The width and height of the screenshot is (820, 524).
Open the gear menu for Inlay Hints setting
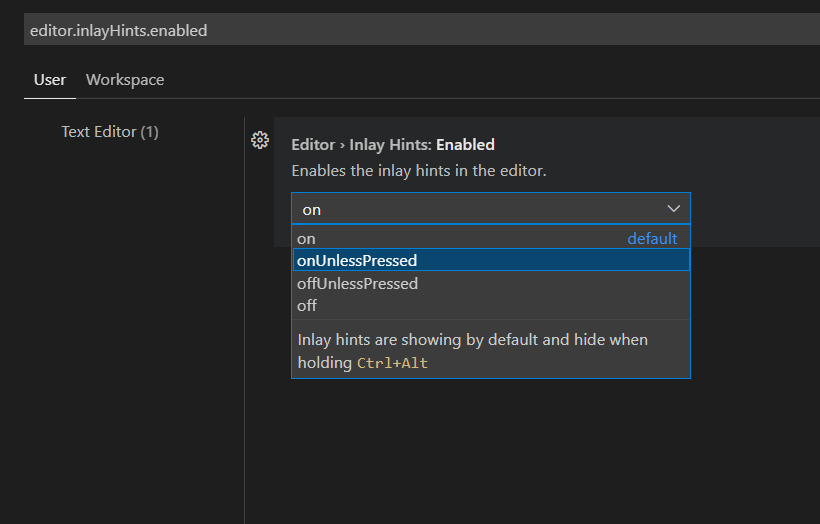tap(260, 140)
